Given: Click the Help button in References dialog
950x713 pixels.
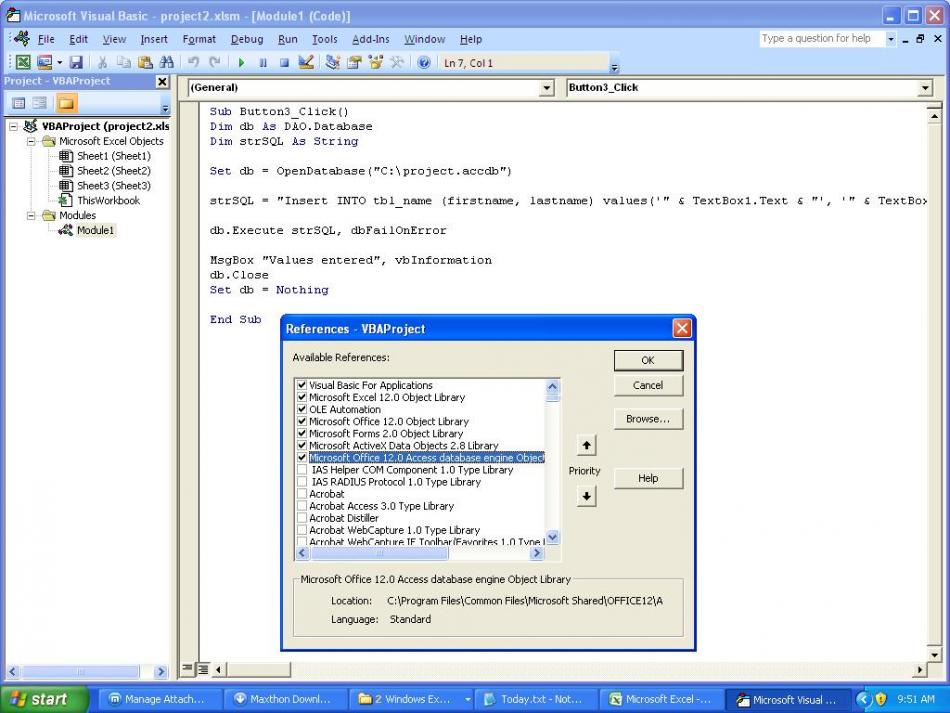Looking at the screenshot, I should pos(648,479).
